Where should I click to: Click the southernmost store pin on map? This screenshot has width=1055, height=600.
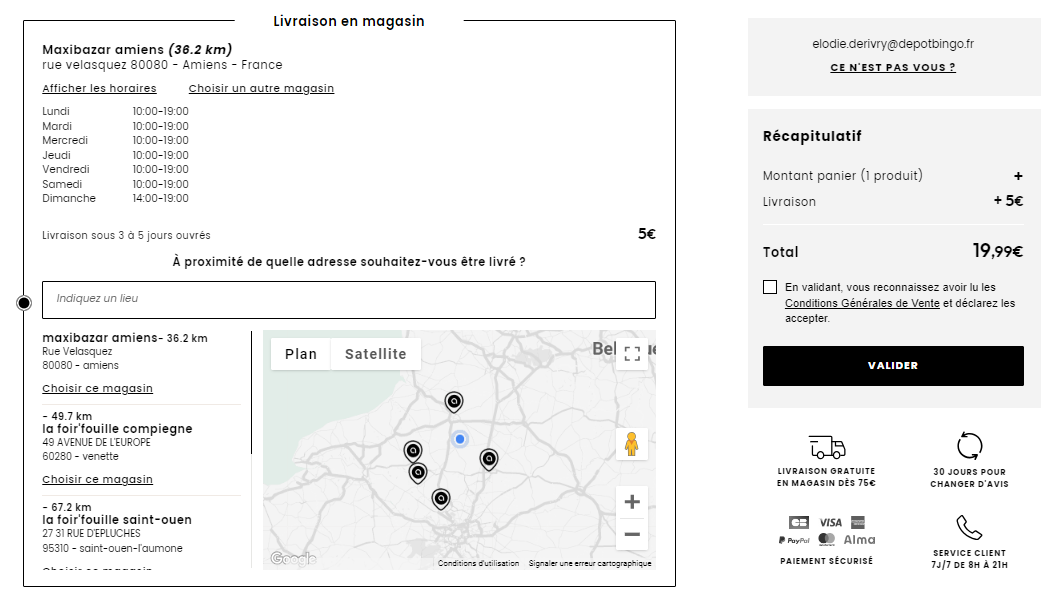click(x=441, y=499)
